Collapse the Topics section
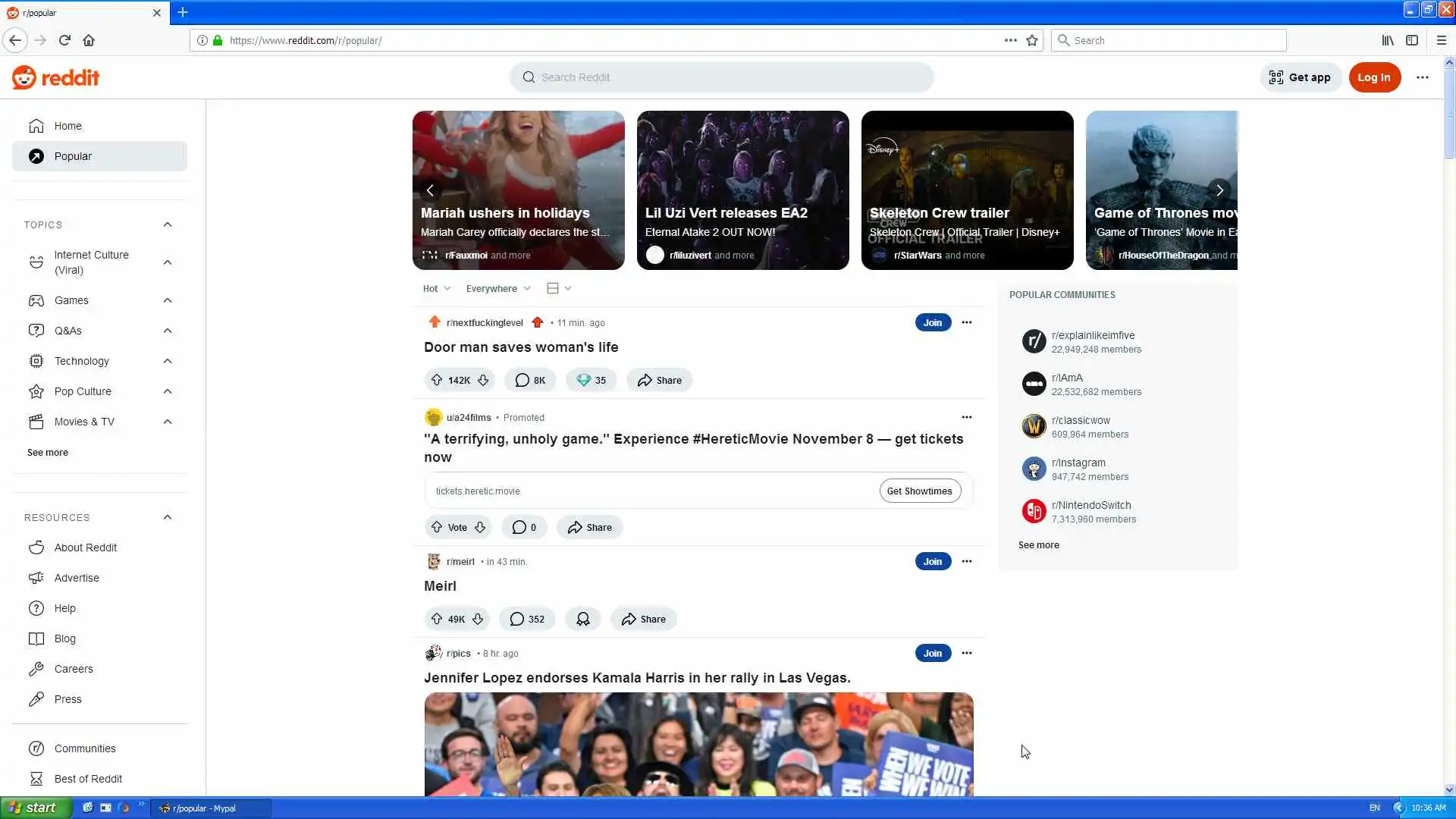Screen dimensions: 1456x819 [168, 224]
